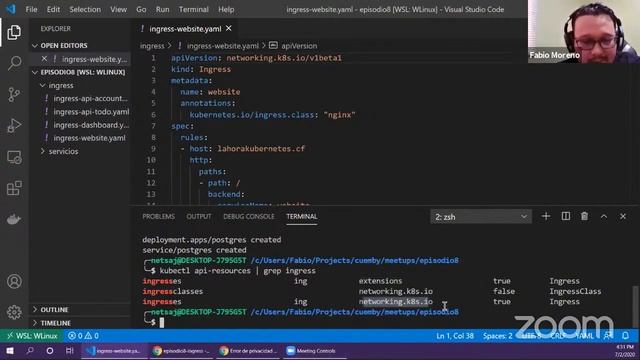Close the ingress-website.yaml editor tab

pos(229,29)
